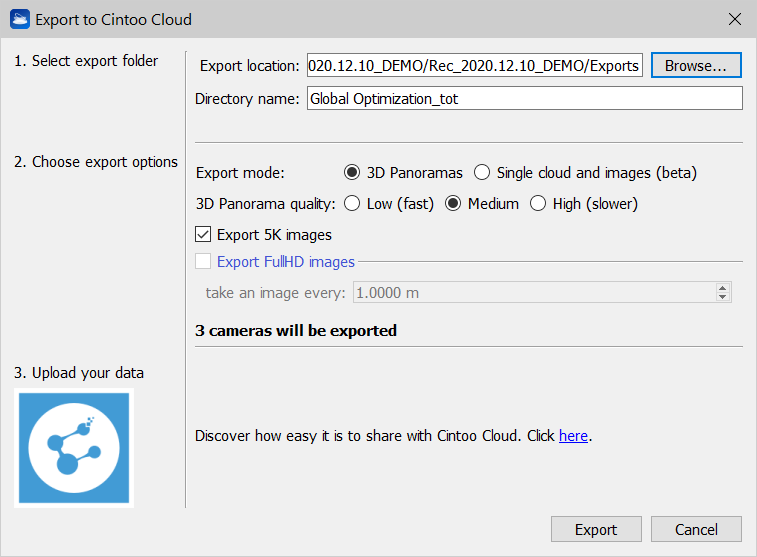757x557 pixels.
Task: Increase the image interval spinner value
Action: (x=723, y=288)
